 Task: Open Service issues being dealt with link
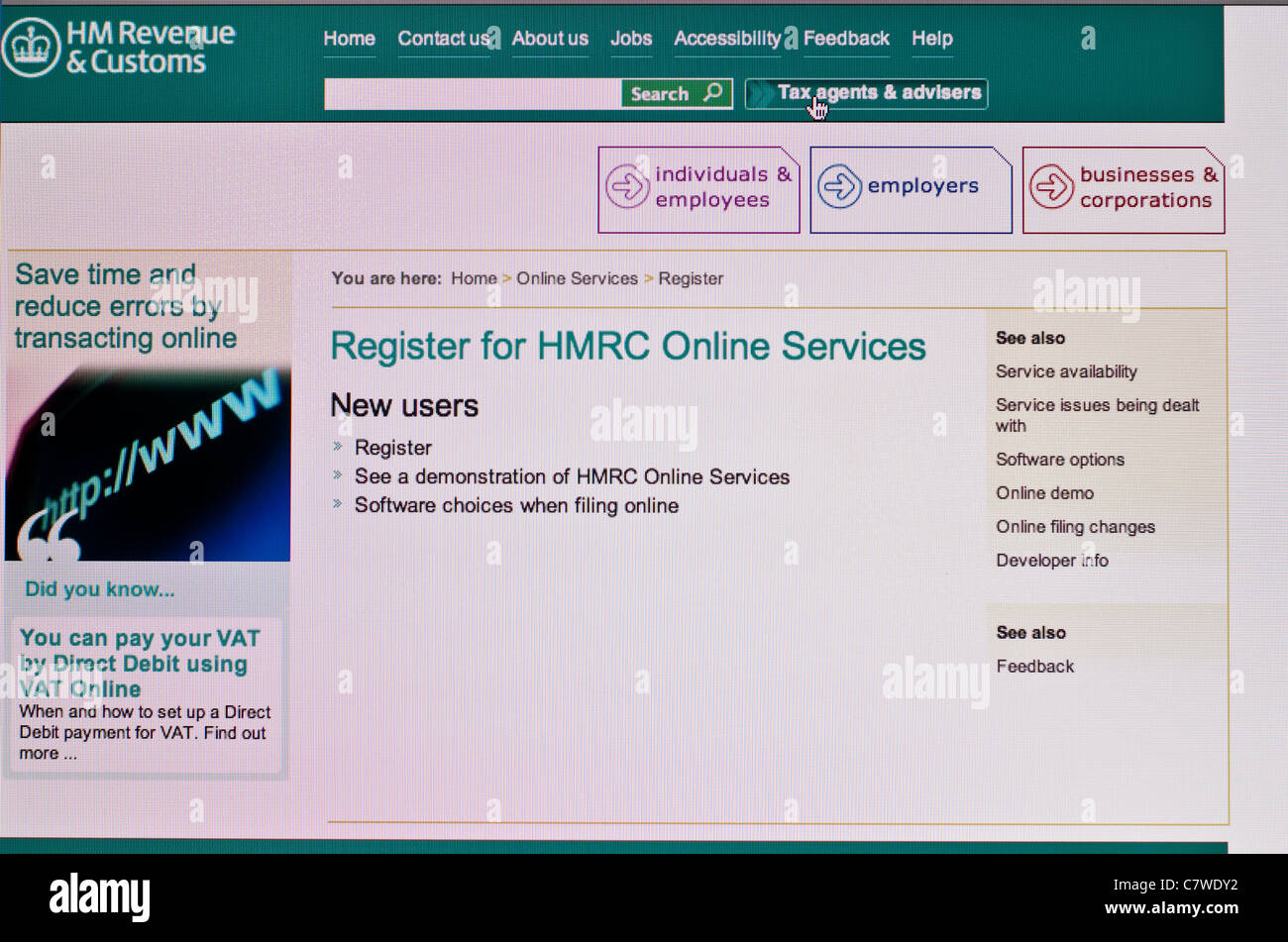[1098, 415]
